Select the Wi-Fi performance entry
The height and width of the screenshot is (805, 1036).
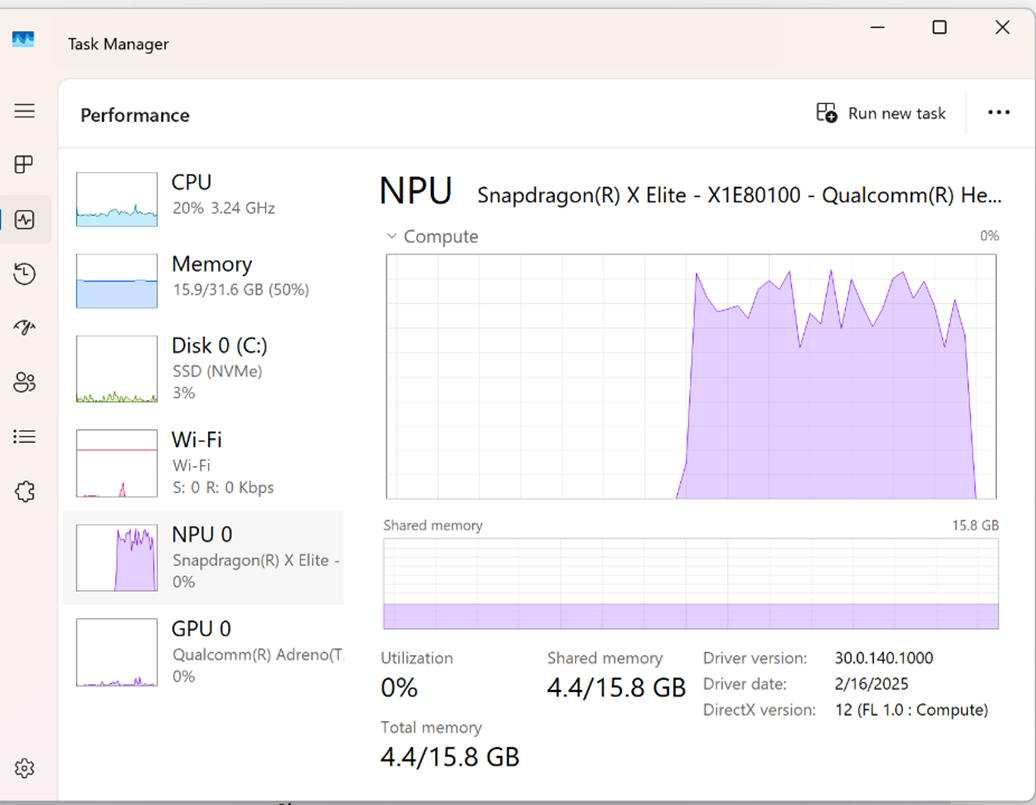[205, 463]
